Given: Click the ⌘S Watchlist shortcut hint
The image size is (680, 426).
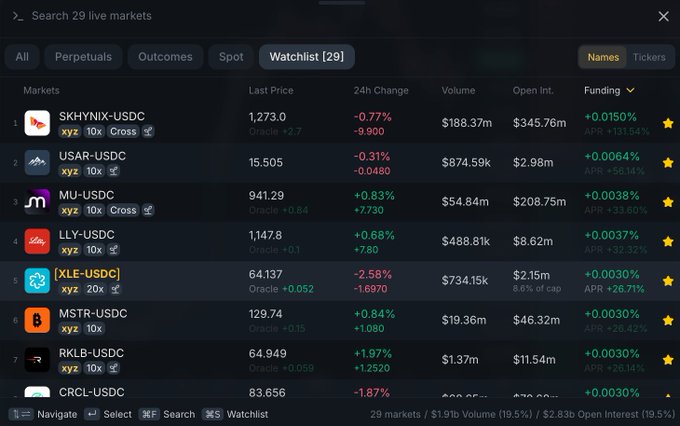Looking at the screenshot, I should tap(235, 414).
